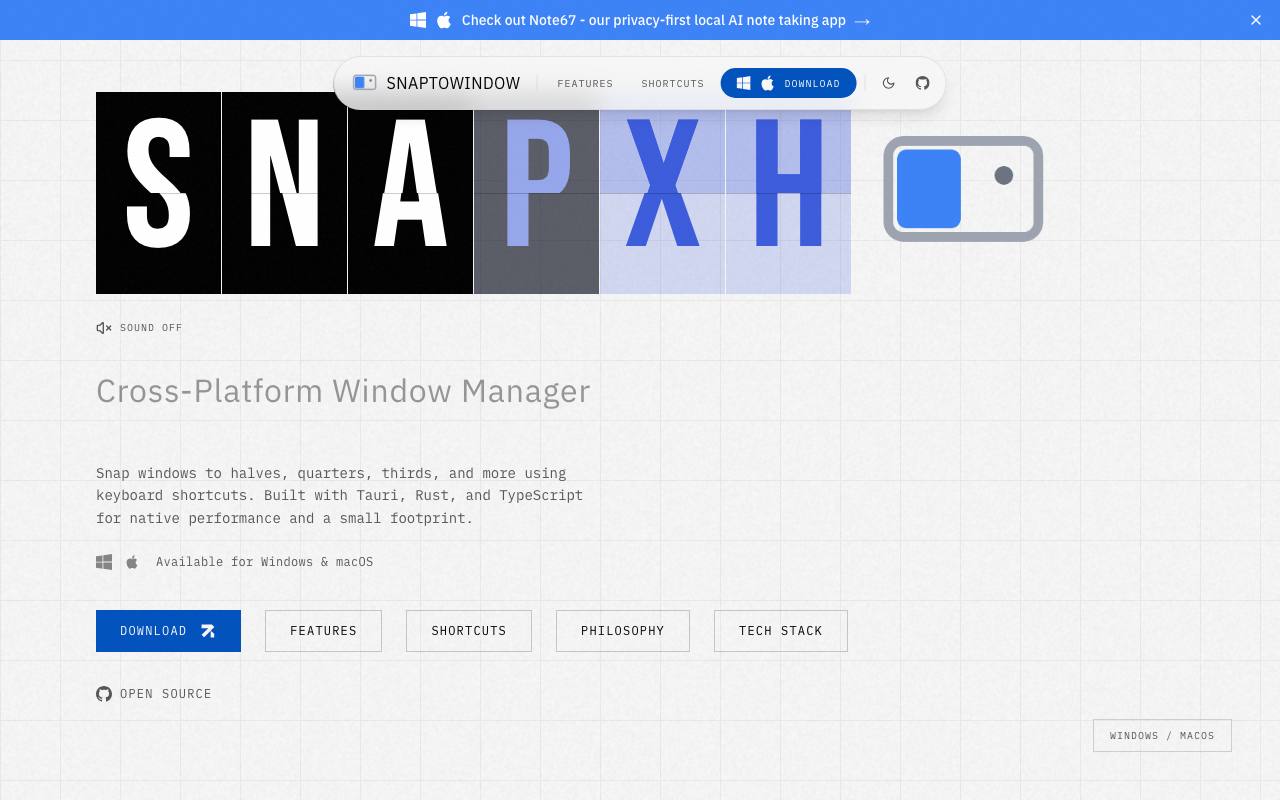Open the SNAPTOWINDOW home link
The width and height of the screenshot is (1280, 800).
point(437,83)
